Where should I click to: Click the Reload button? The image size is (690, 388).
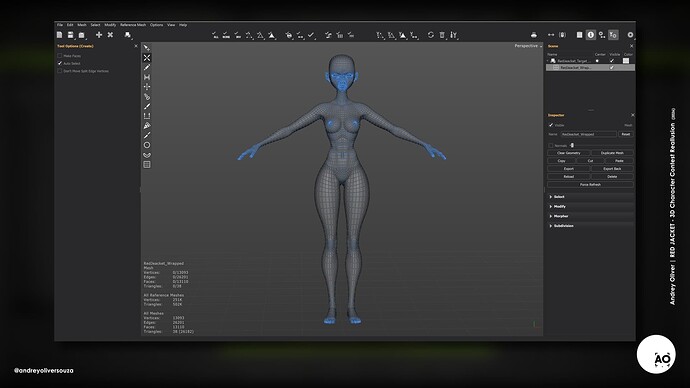click(x=569, y=176)
